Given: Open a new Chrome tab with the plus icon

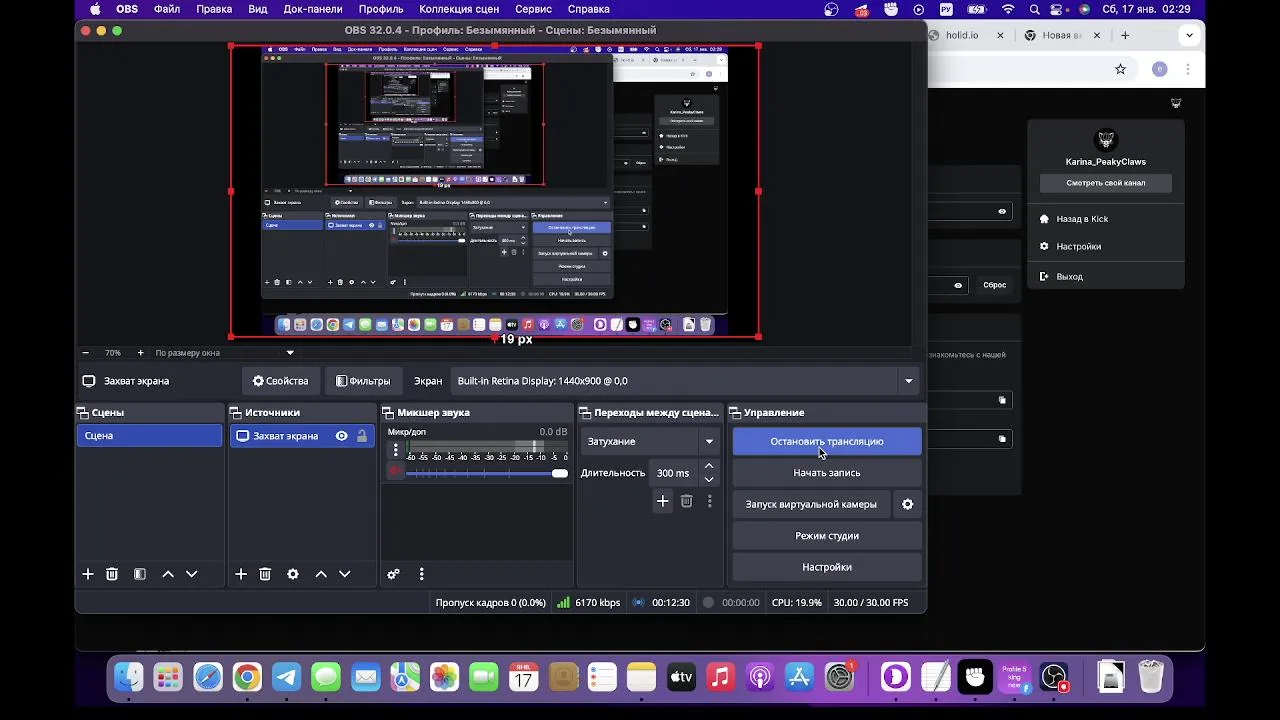Looking at the screenshot, I should 1125,35.
